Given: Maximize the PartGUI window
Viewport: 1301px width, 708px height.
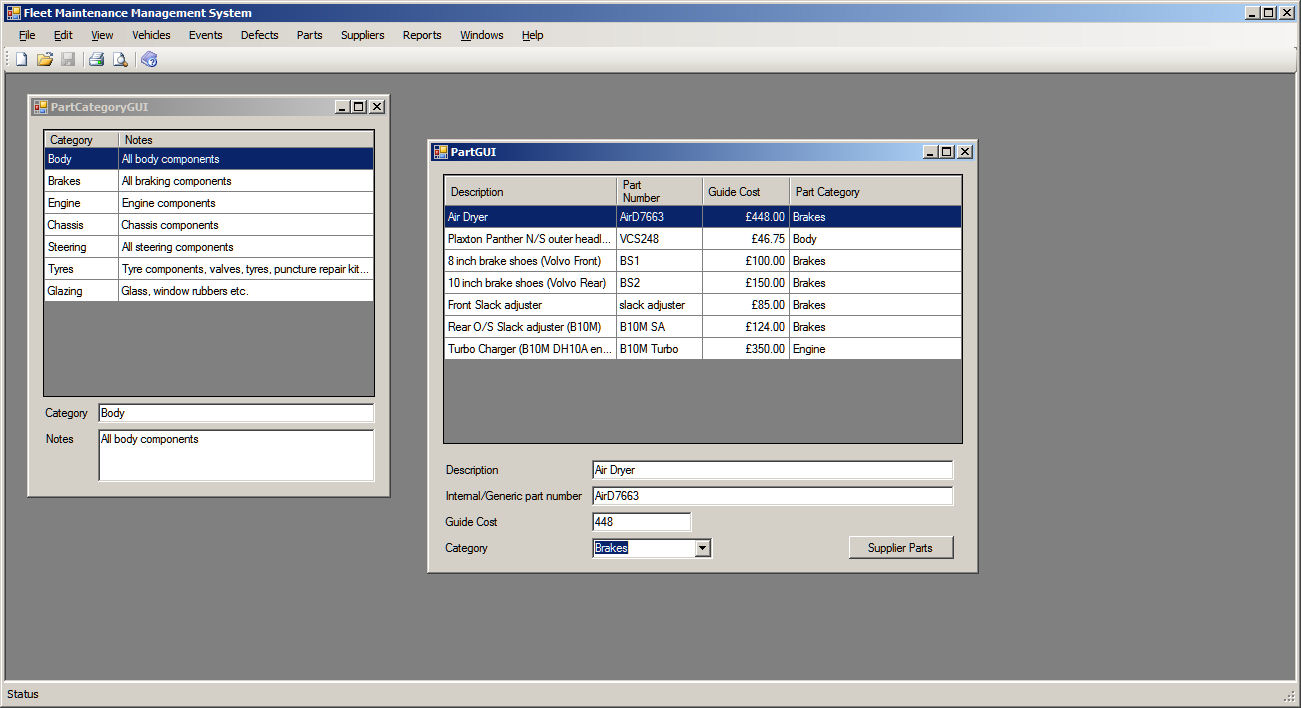Looking at the screenshot, I should 947,152.
